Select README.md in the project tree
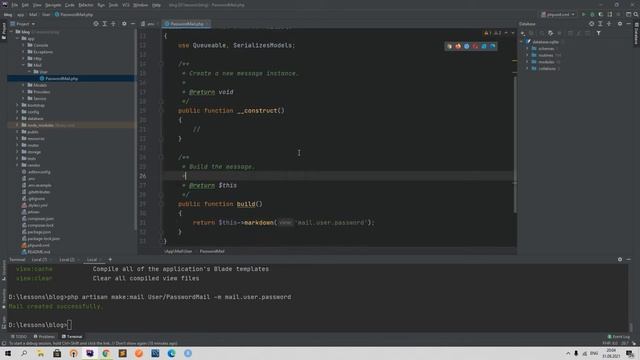 (39, 252)
